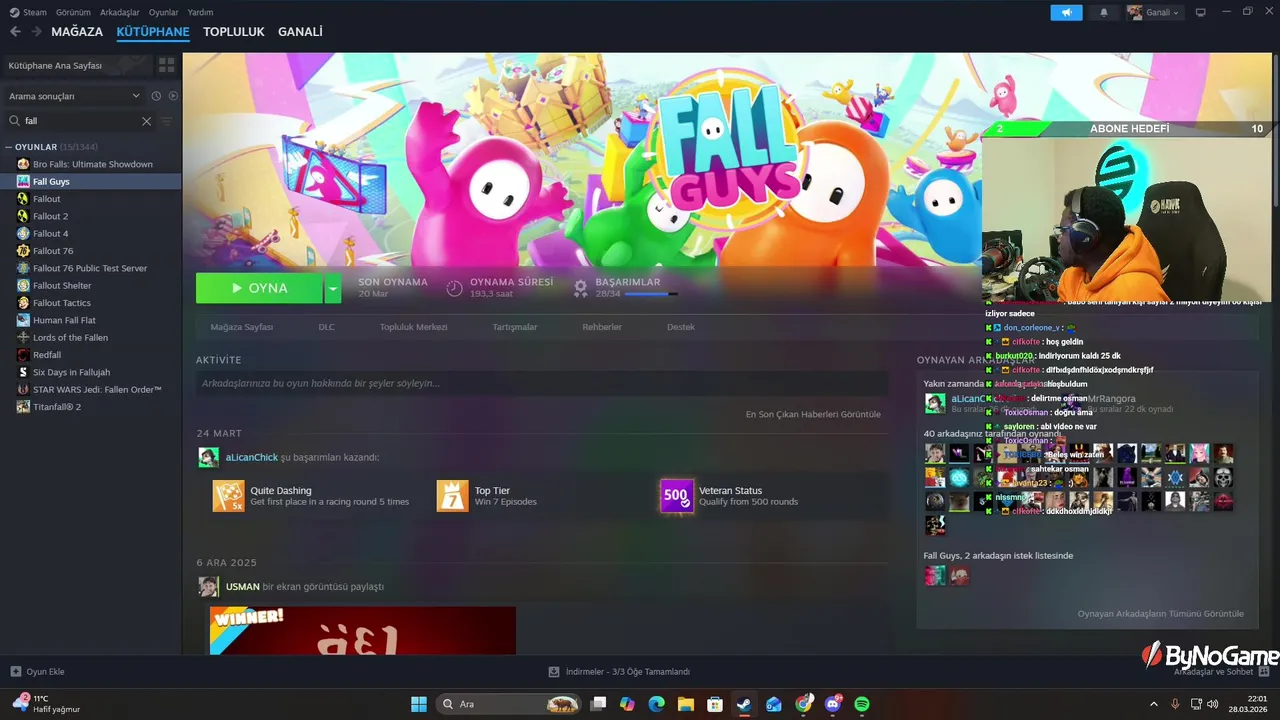Toggle library grid view icon
The height and width of the screenshot is (720, 1280).
pos(166,65)
